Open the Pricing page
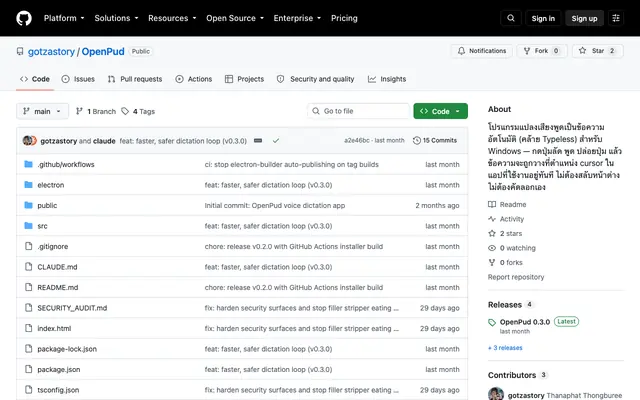This screenshot has width=640, height=400. (344, 18)
